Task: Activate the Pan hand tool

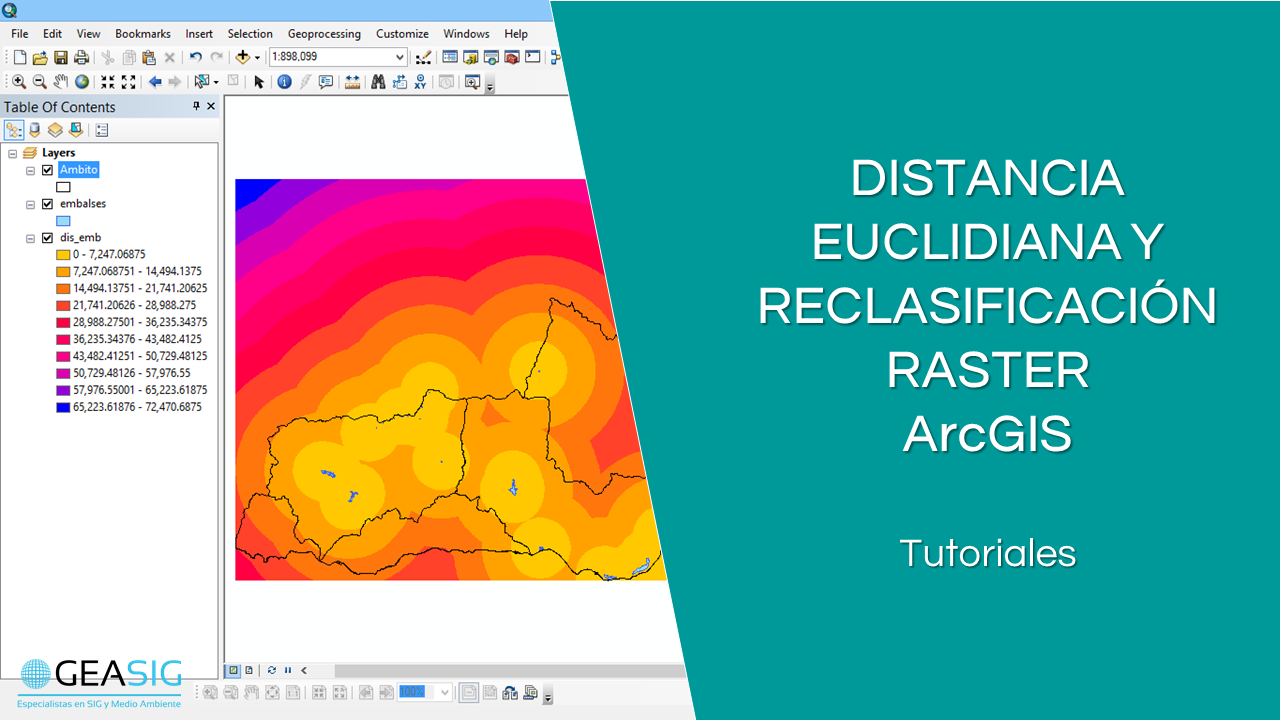Action: click(61, 82)
